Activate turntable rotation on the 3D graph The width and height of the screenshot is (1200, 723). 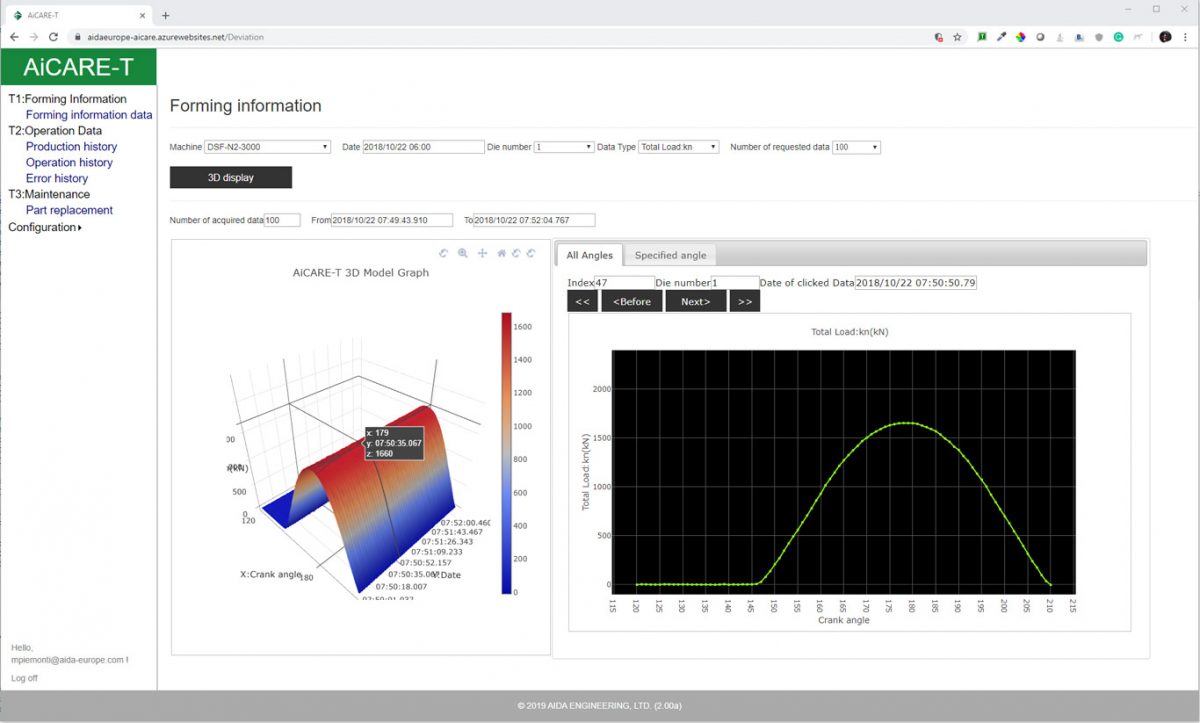point(533,253)
